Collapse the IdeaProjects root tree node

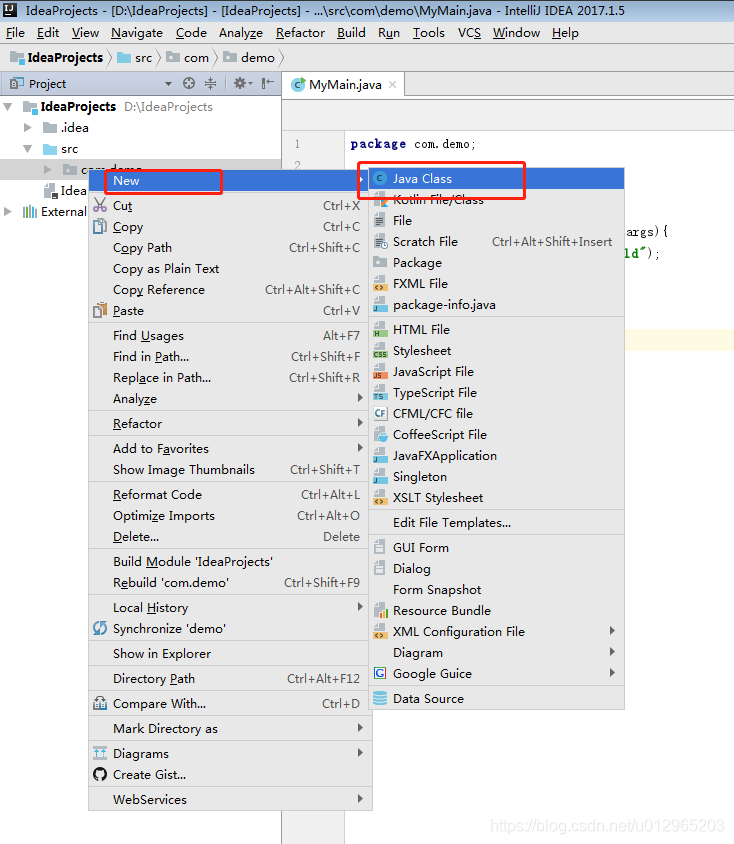8,107
